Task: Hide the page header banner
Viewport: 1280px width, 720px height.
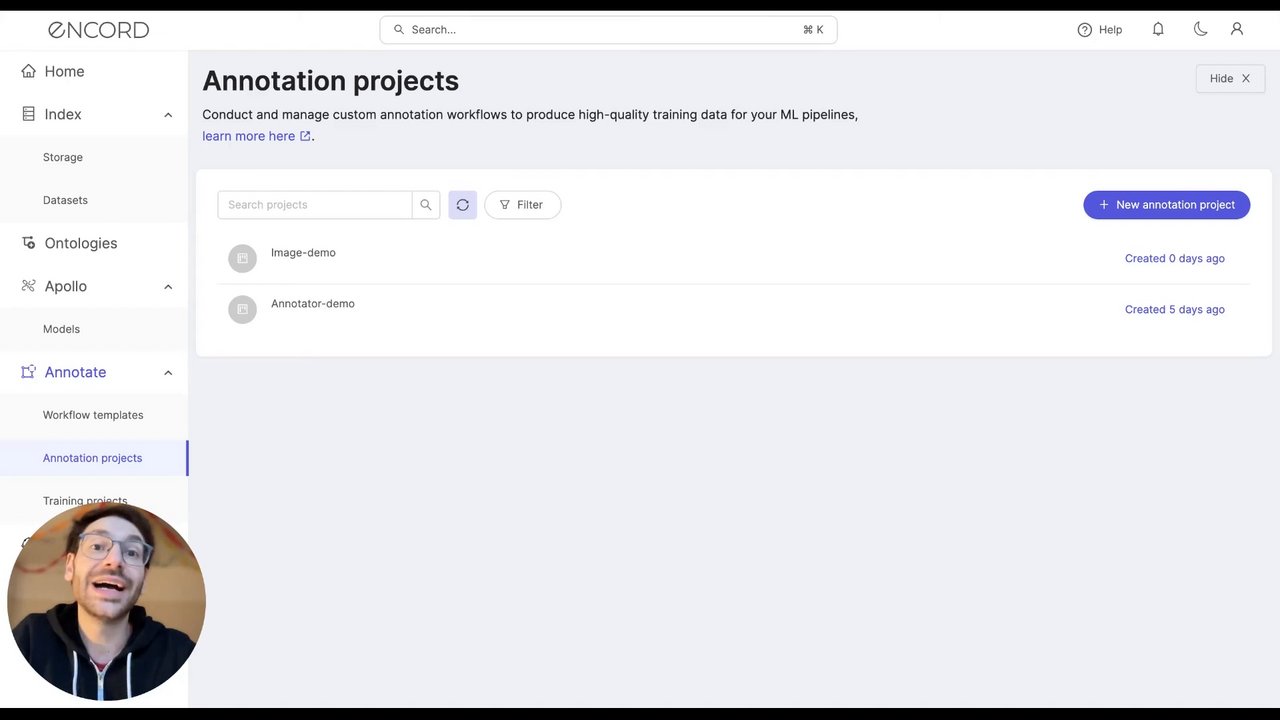Action: click(1229, 79)
